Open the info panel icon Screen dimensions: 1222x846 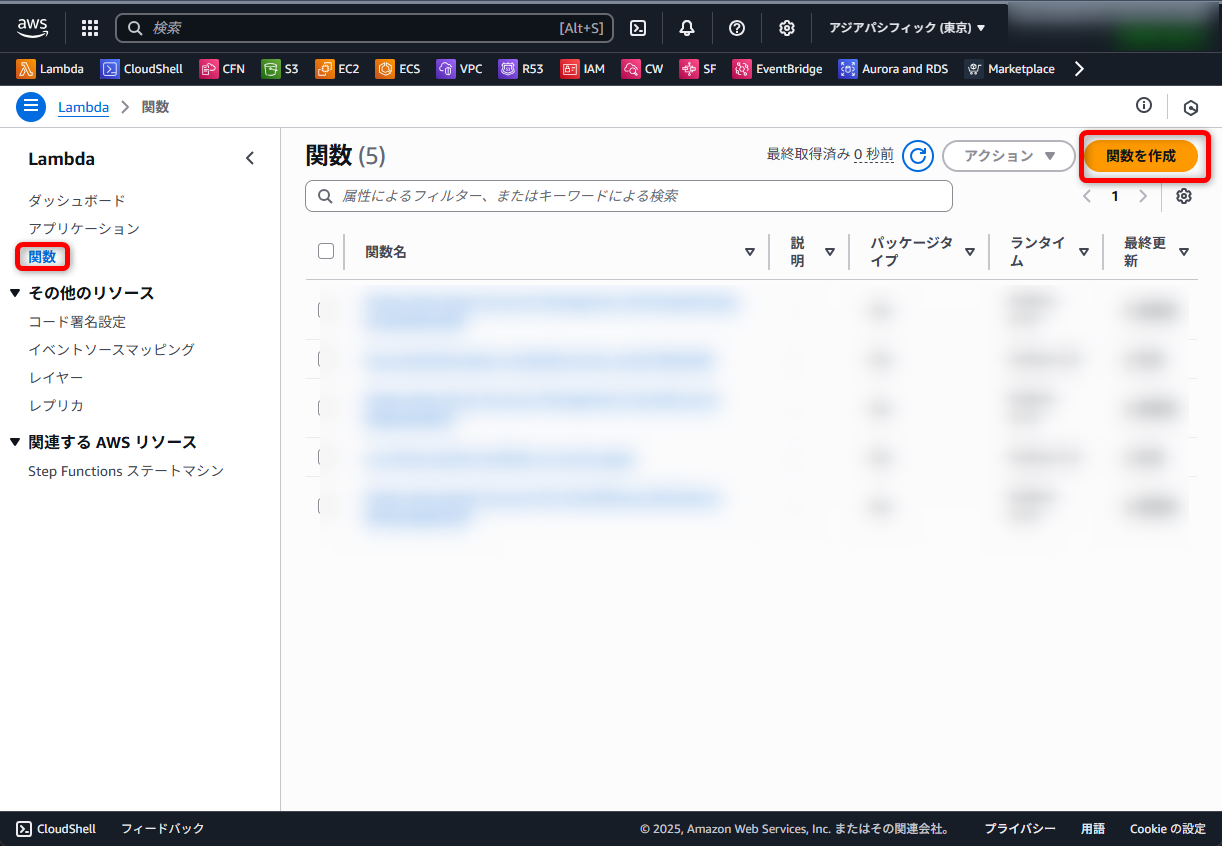pyautogui.click(x=1144, y=106)
